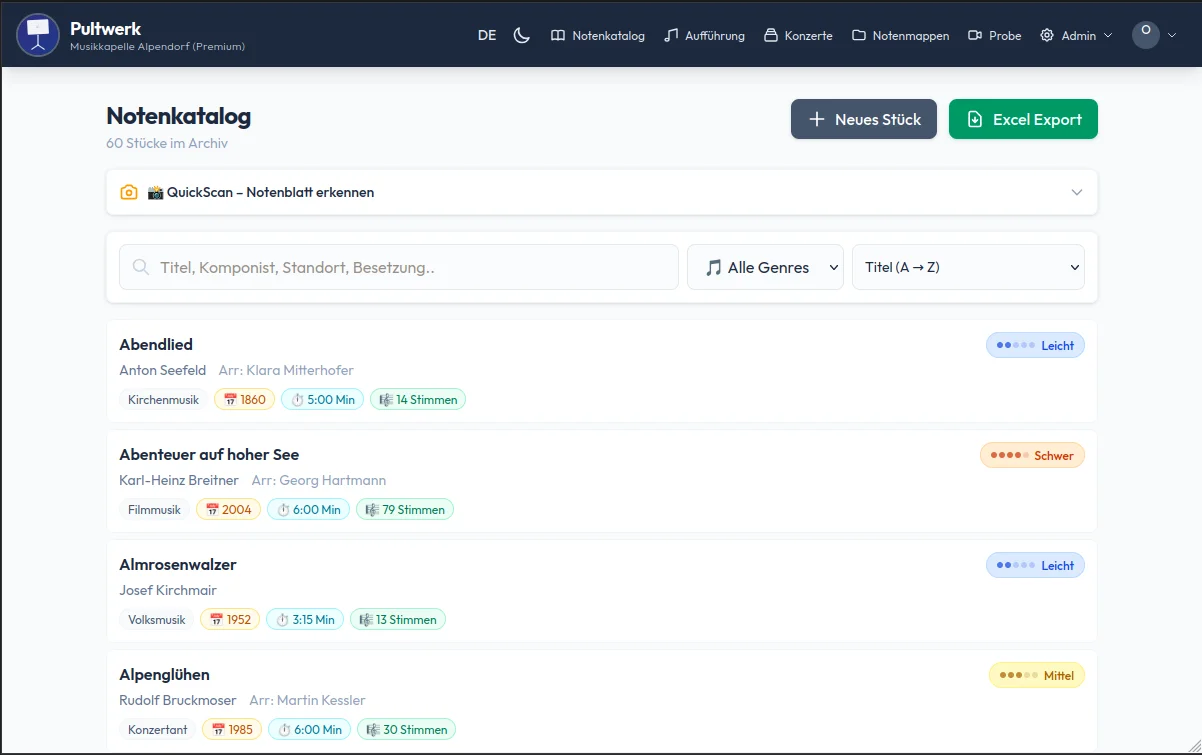Click the Excel Export button
The image size is (1202, 755).
1023,119
